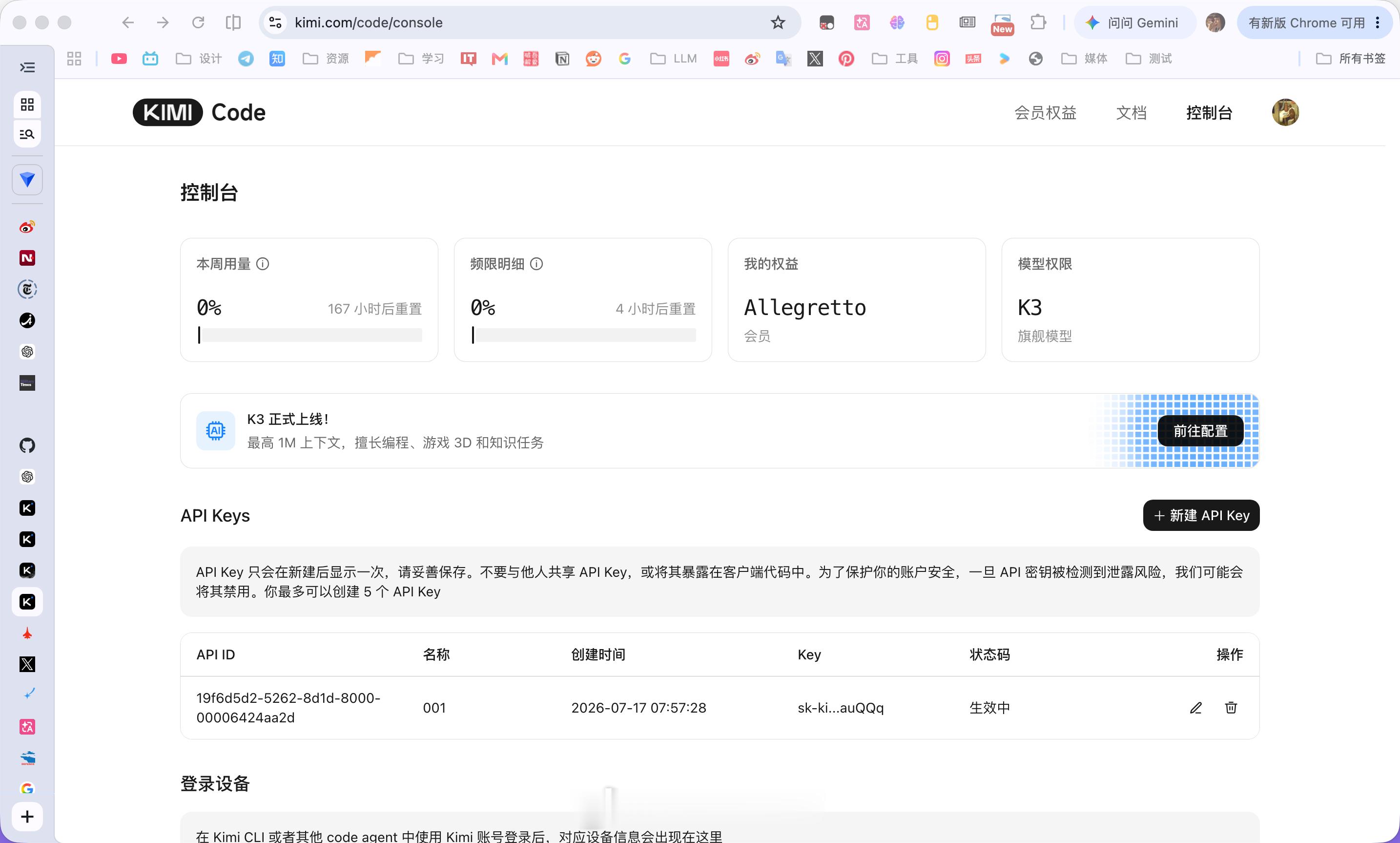Image resolution: width=1400 pixels, height=843 pixels.
Task: Open the four-squares grid icon in sidebar
Action: [x=27, y=105]
